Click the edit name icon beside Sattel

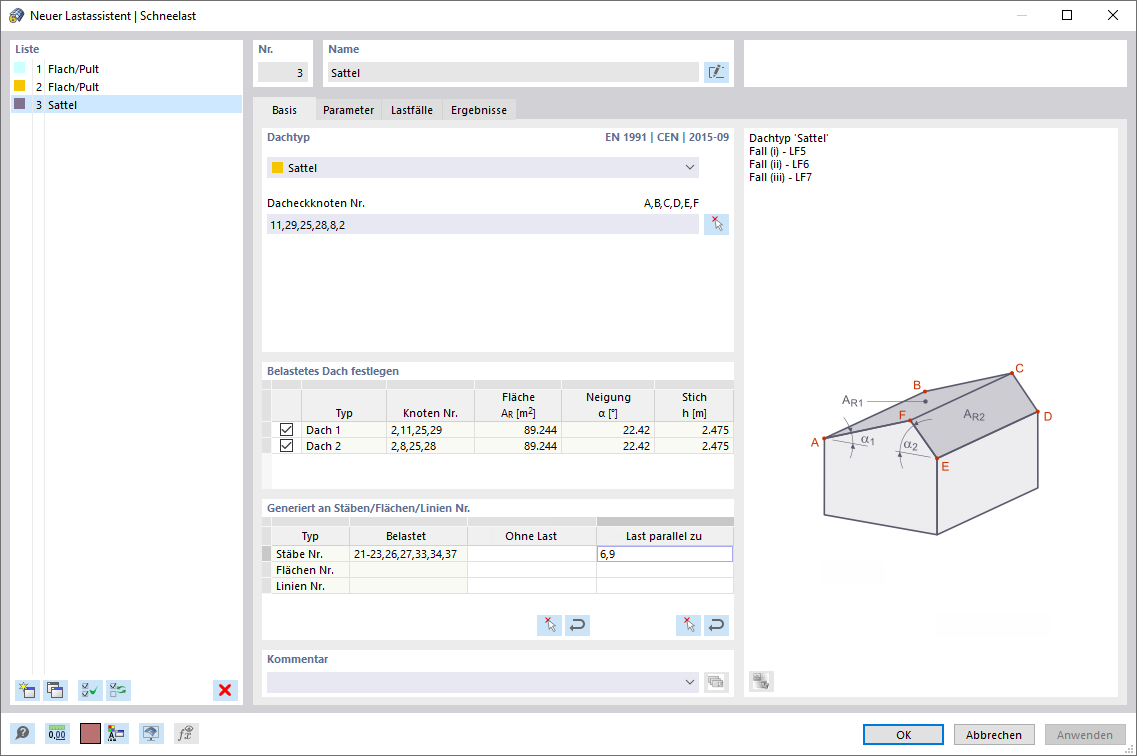(x=716, y=72)
